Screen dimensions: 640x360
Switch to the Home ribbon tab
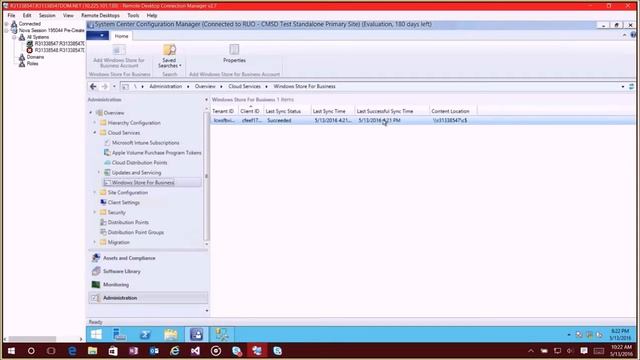121,36
